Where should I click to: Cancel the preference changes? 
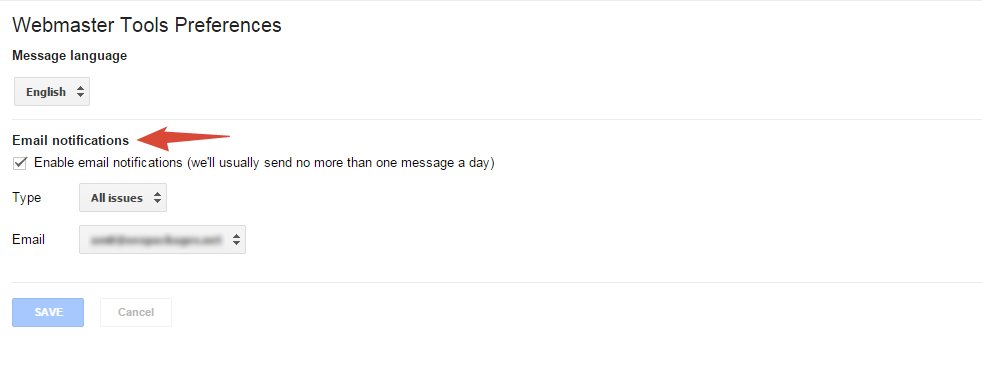click(x=136, y=312)
